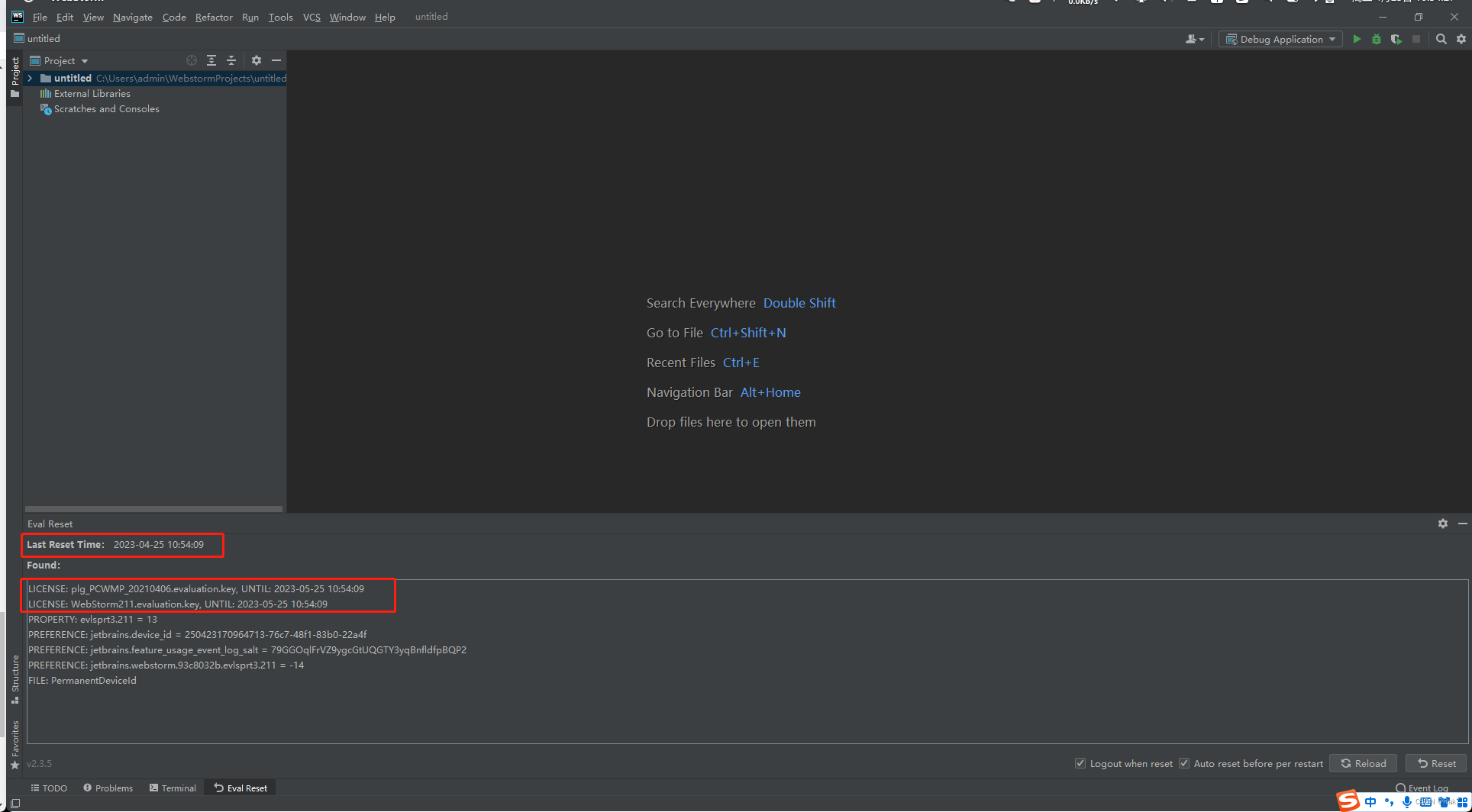Click jetbrains.webstorm evlsprt3.211 = -14 line
1472x812 pixels.
(x=166, y=665)
